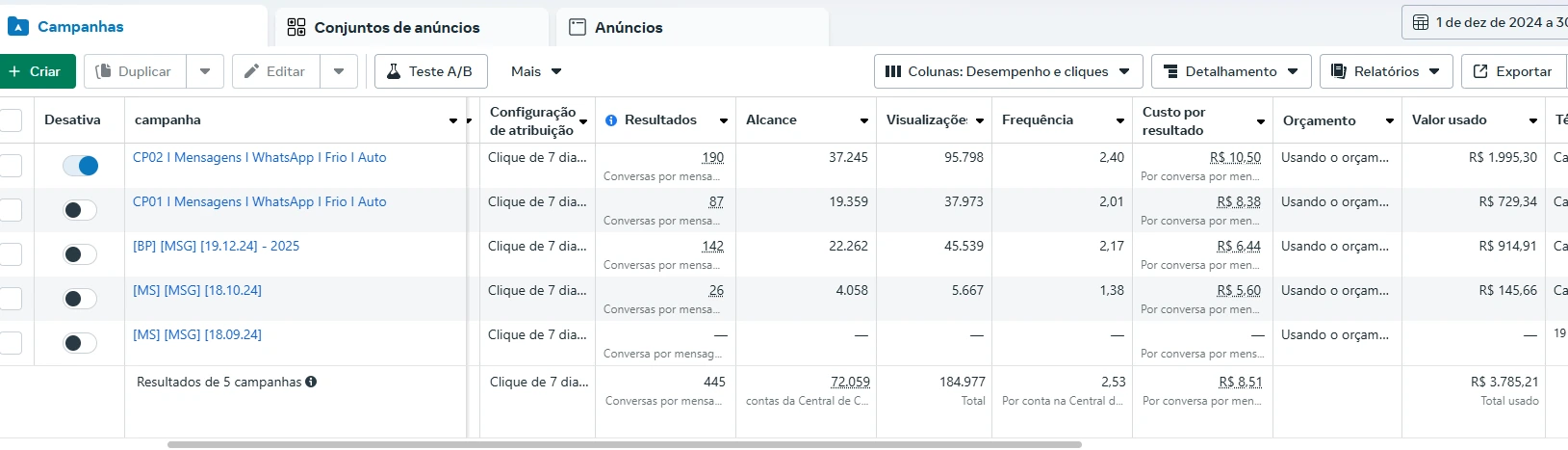Click the R$ 1.995,30 valor usado cell
1568x450 pixels.
click(x=1503, y=157)
